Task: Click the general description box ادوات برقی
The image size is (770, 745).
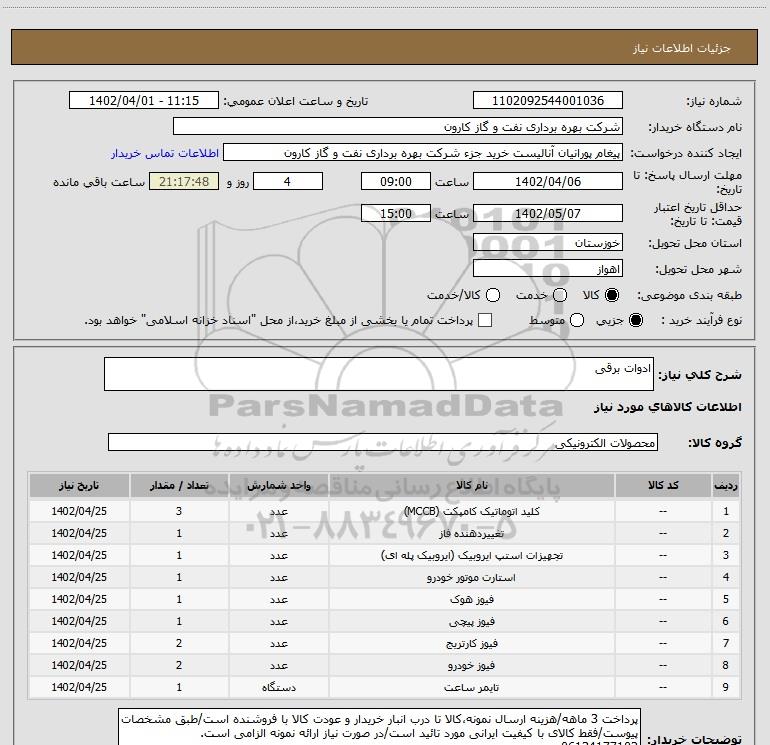Action: [x=379, y=374]
